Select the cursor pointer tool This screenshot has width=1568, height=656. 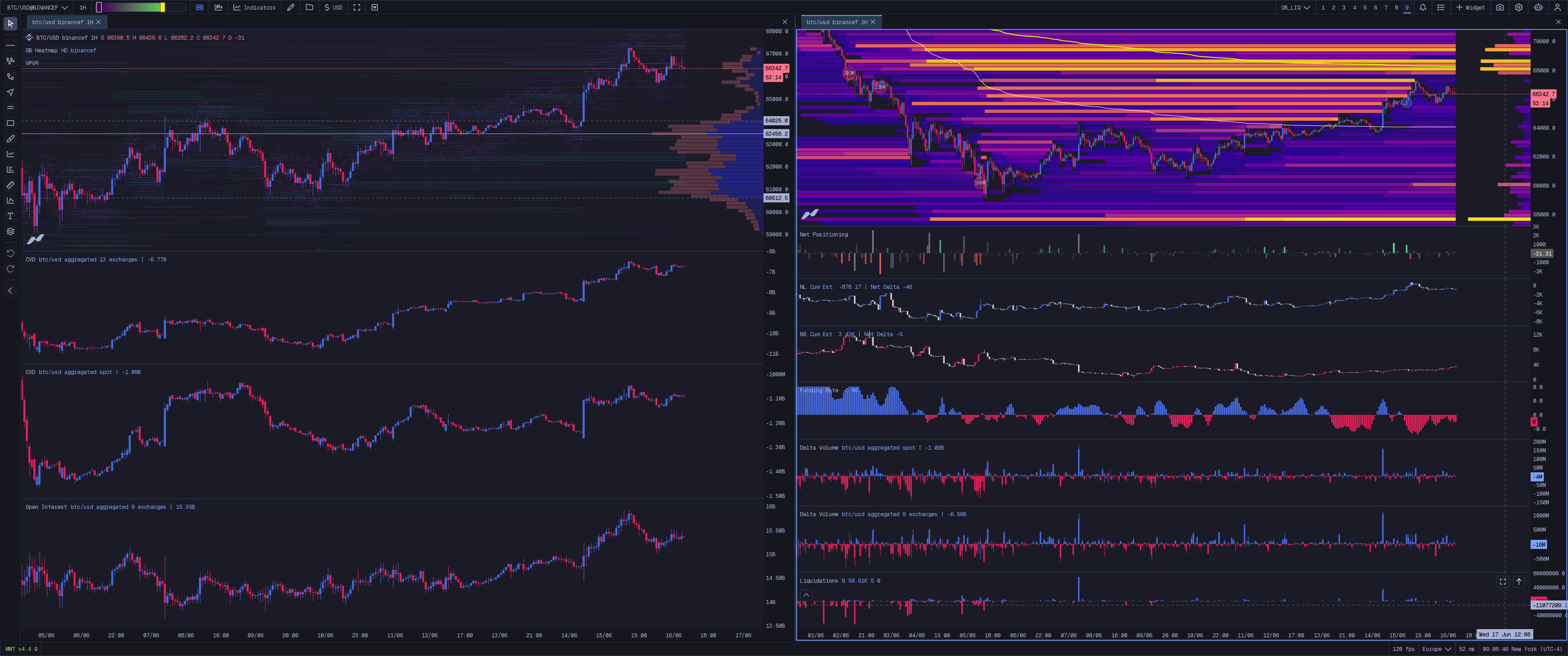pos(10,24)
